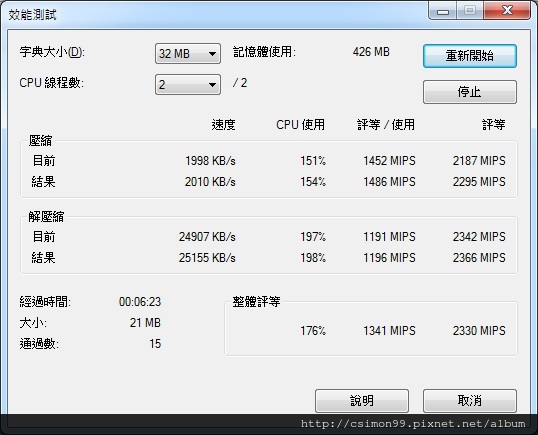Click the / 2 total threads text
This screenshot has height=435, width=538.
click(x=240, y=83)
